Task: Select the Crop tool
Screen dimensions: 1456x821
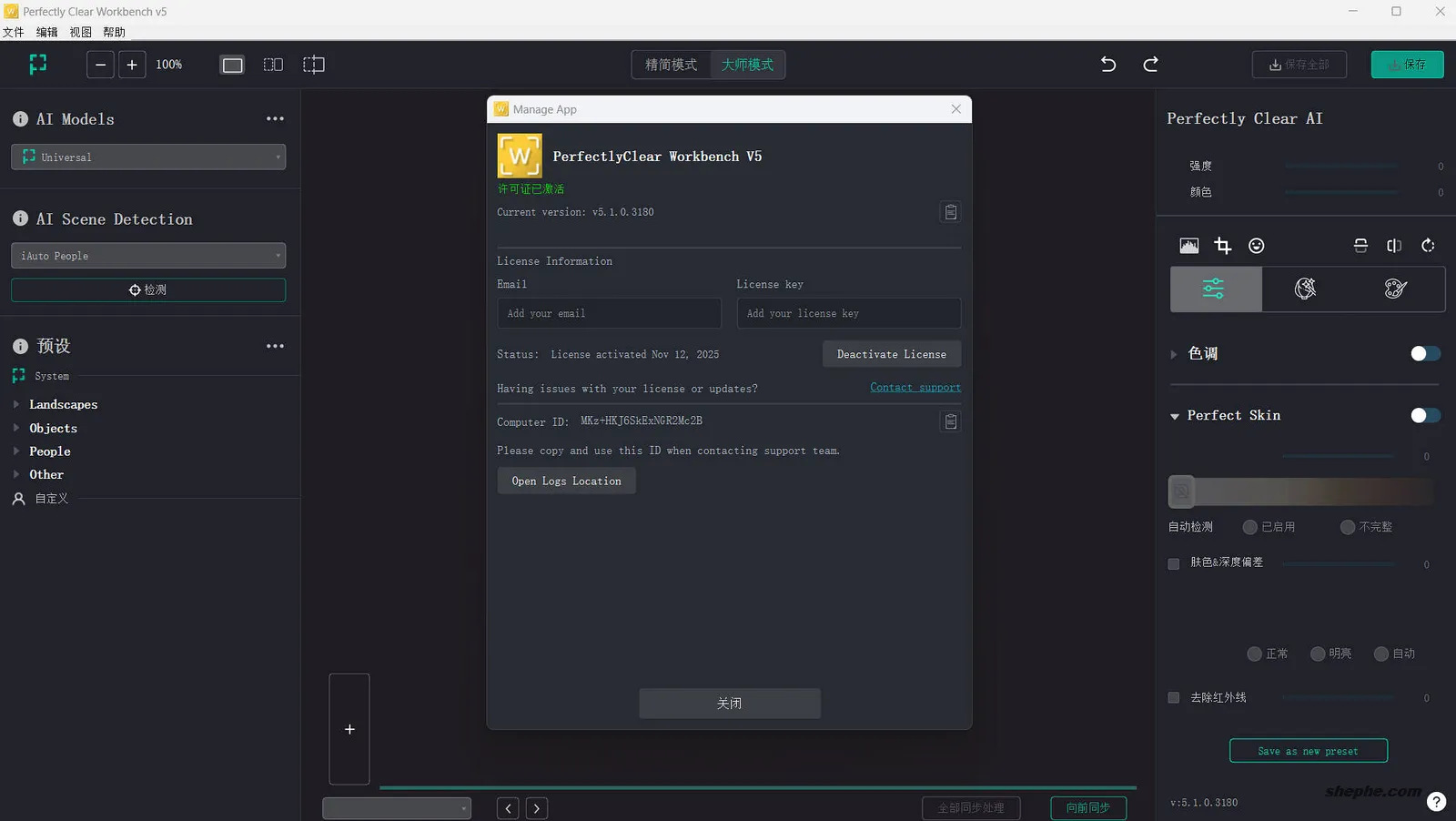Action: 1223,245
